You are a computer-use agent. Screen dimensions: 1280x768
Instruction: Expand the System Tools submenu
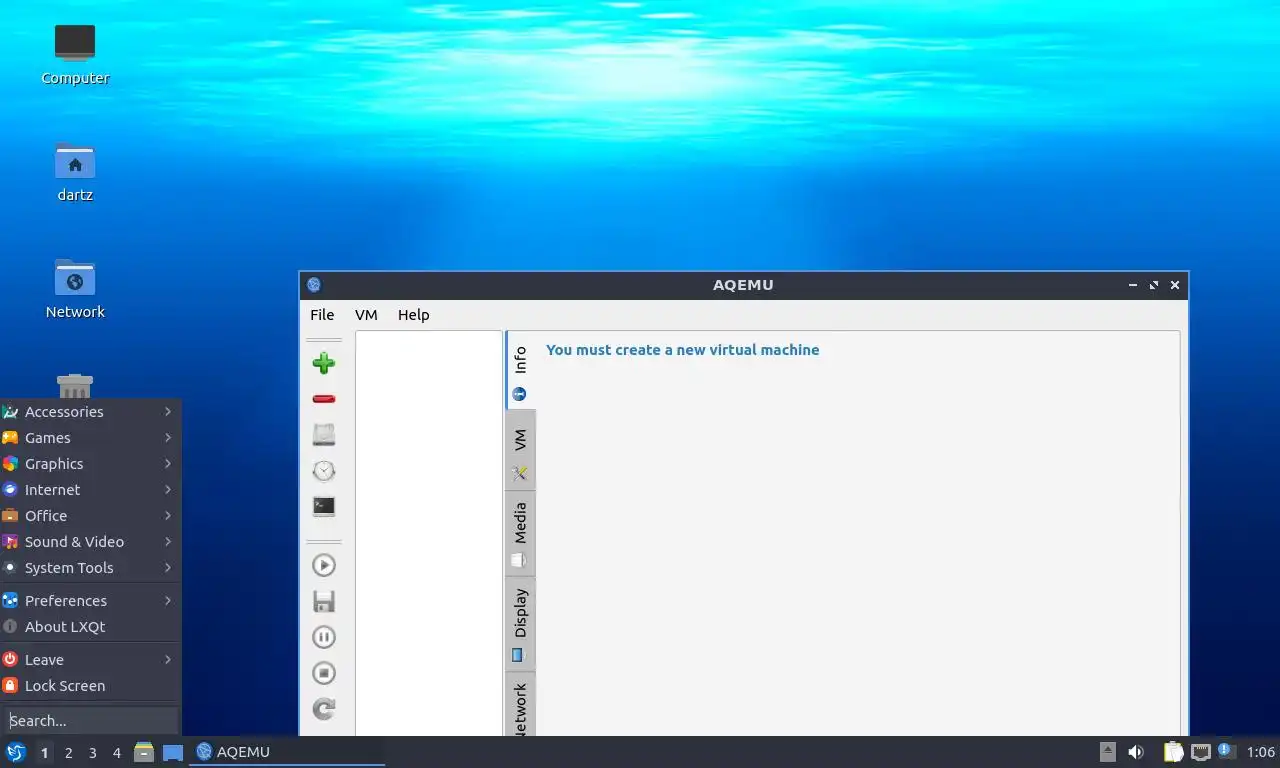tap(91, 568)
